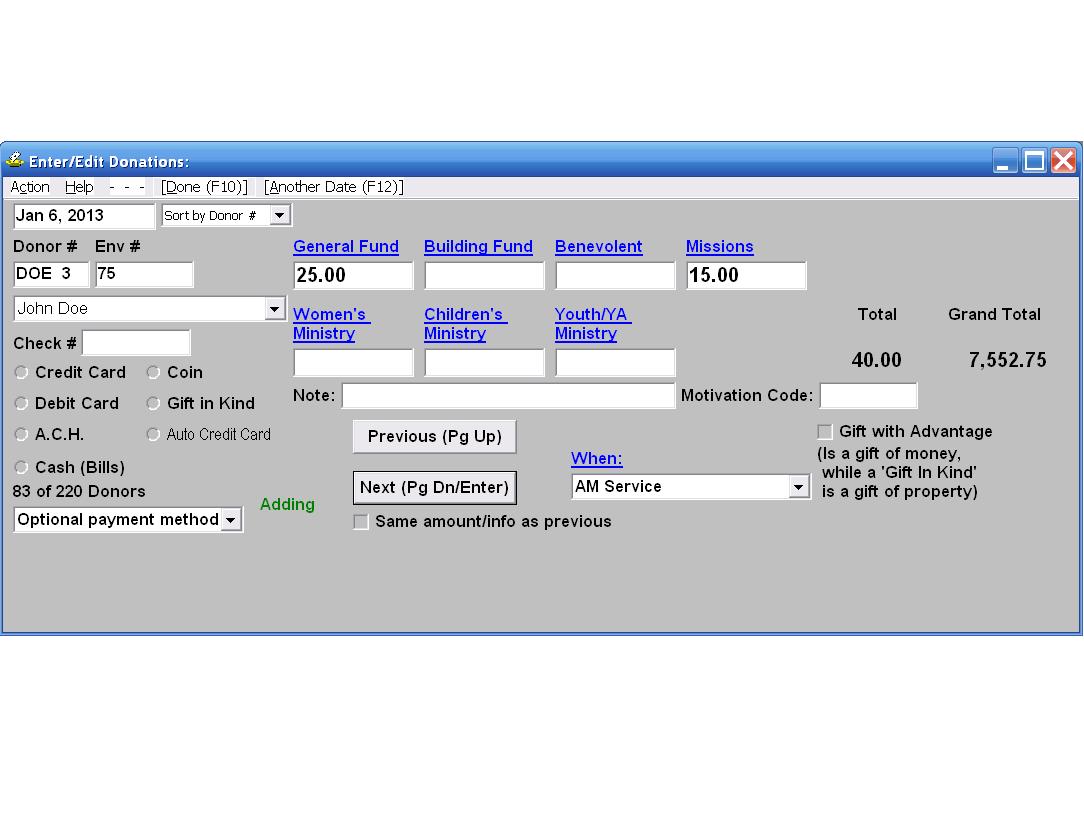Viewport: 1084px width, 813px height.
Task: Select the Coin radio button
Action: 153,373
